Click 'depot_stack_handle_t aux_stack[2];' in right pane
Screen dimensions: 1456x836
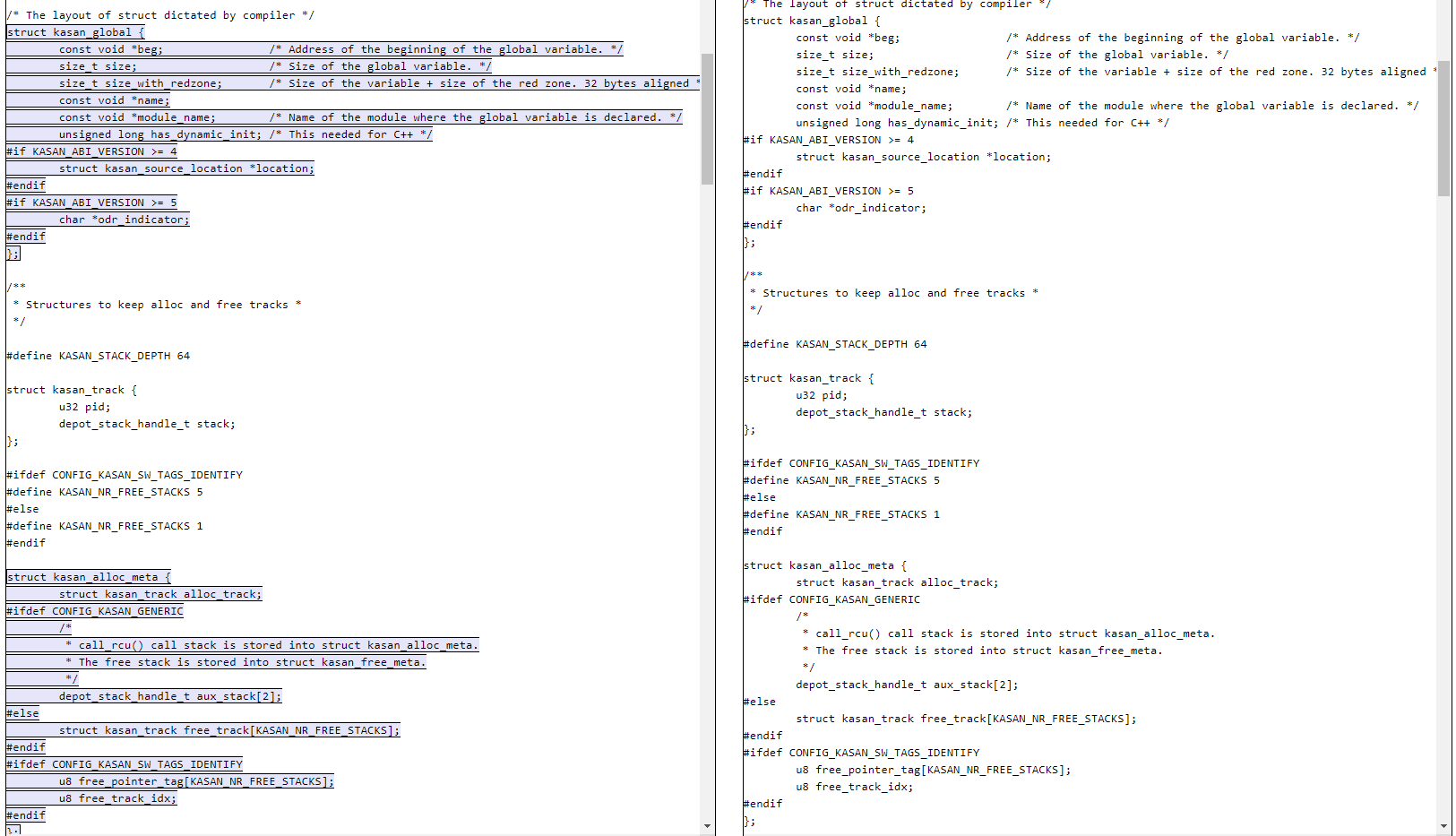click(907, 685)
